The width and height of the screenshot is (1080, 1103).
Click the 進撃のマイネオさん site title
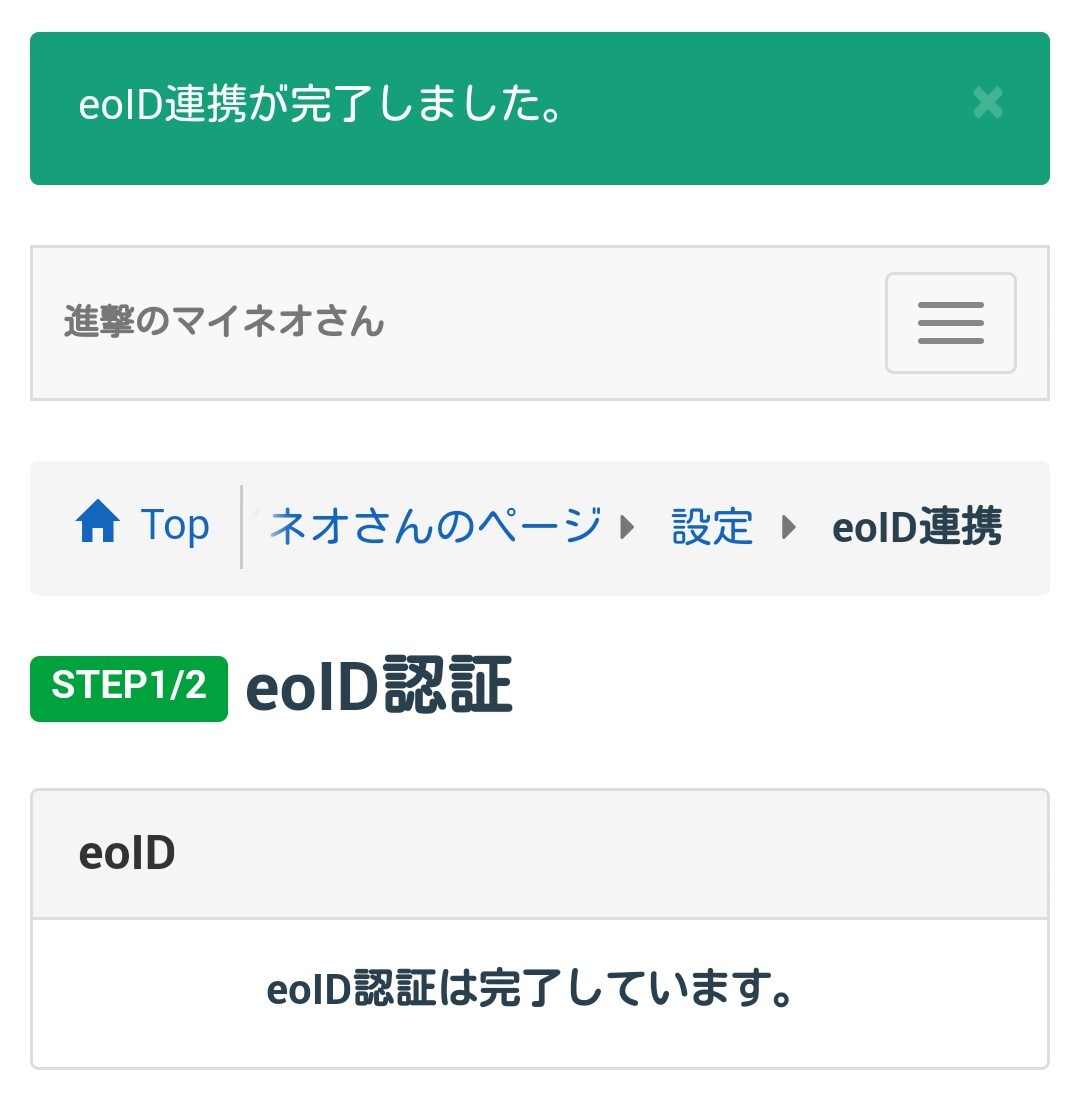[224, 323]
